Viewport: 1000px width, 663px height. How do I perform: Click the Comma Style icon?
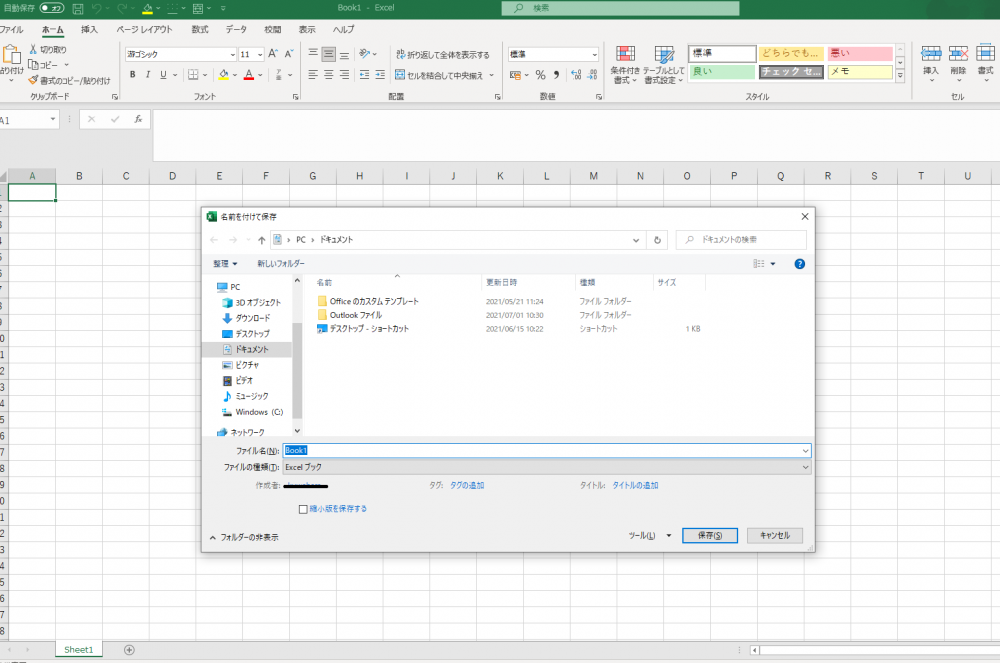557,75
